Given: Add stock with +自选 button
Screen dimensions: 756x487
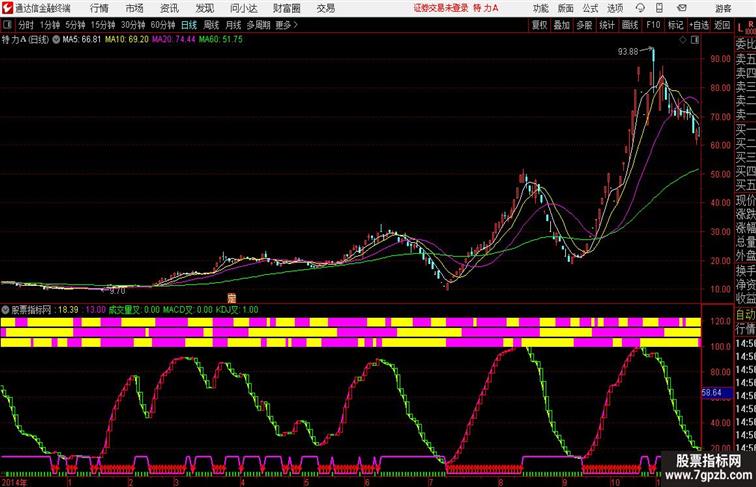Looking at the screenshot, I should pyautogui.click(x=699, y=25).
